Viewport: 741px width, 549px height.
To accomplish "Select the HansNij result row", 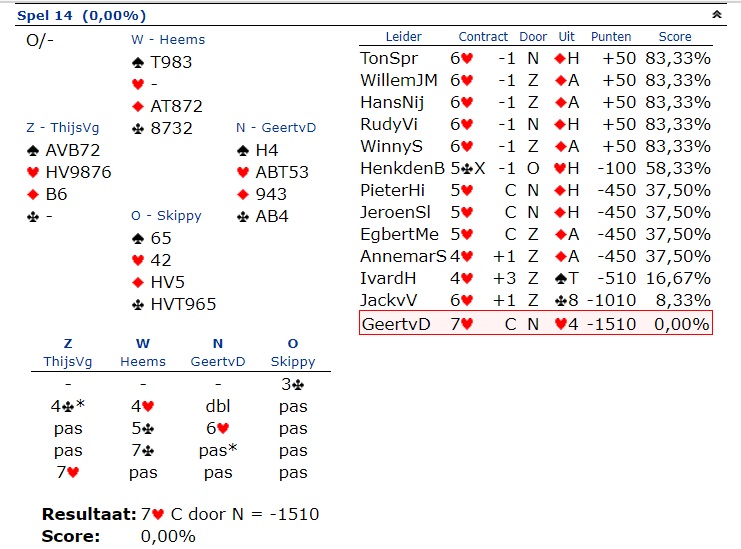I will [x=535, y=102].
